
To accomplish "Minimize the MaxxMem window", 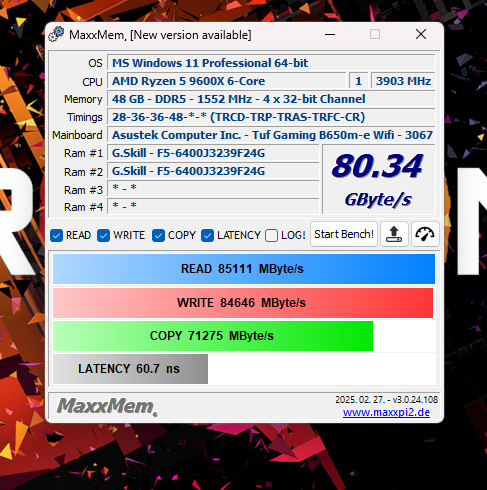I will coord(330,34).
